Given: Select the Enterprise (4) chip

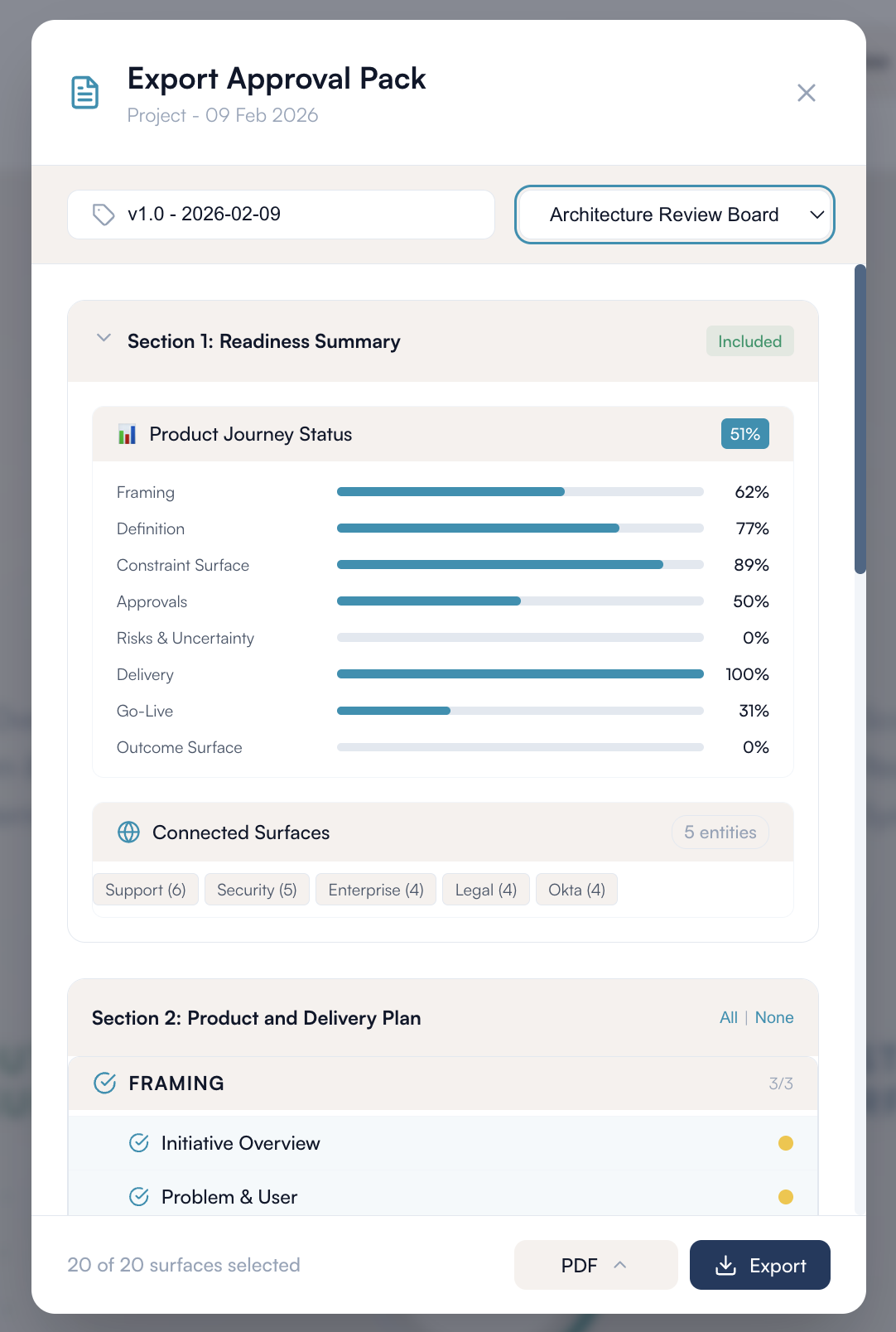Looking at the screenshot, I should [376, 890].
